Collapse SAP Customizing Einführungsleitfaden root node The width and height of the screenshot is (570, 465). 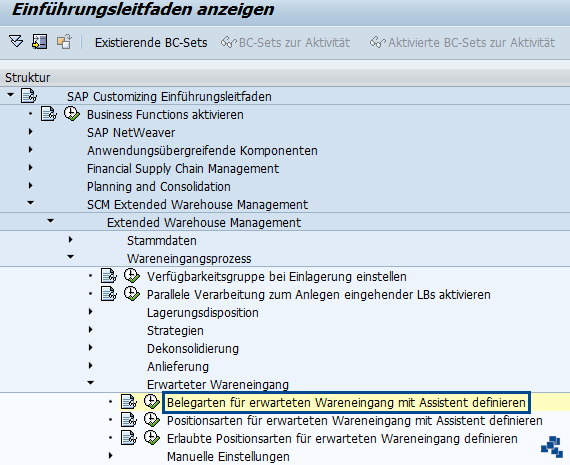click(11, 95)
